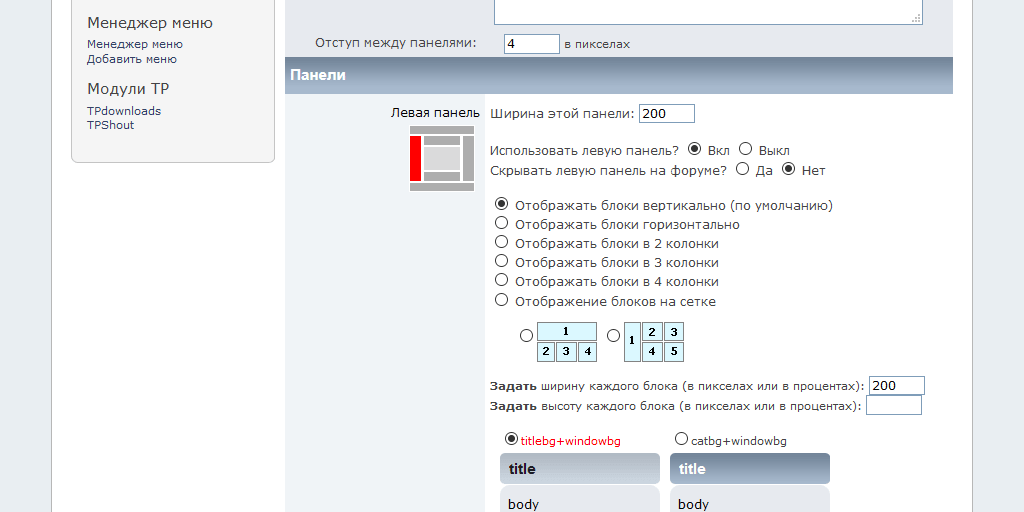The width and height of the screenshot is (1024, 512).
Task: Choose Да to hide left panel on forum
Action: 742,169
